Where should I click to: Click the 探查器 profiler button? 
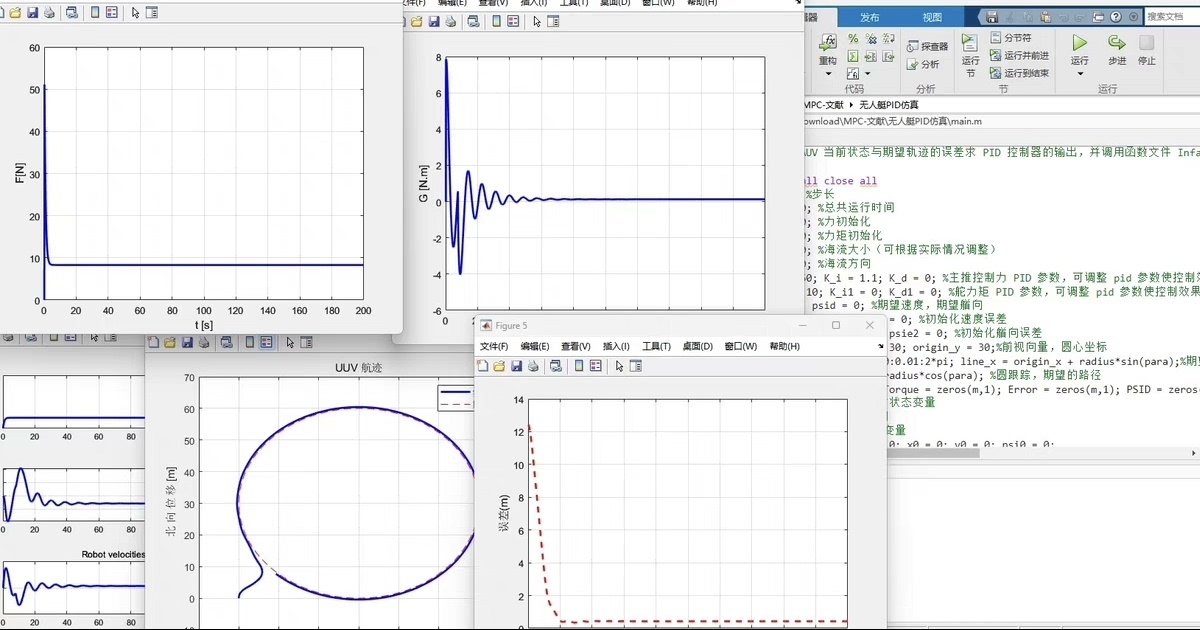(927, 46)
